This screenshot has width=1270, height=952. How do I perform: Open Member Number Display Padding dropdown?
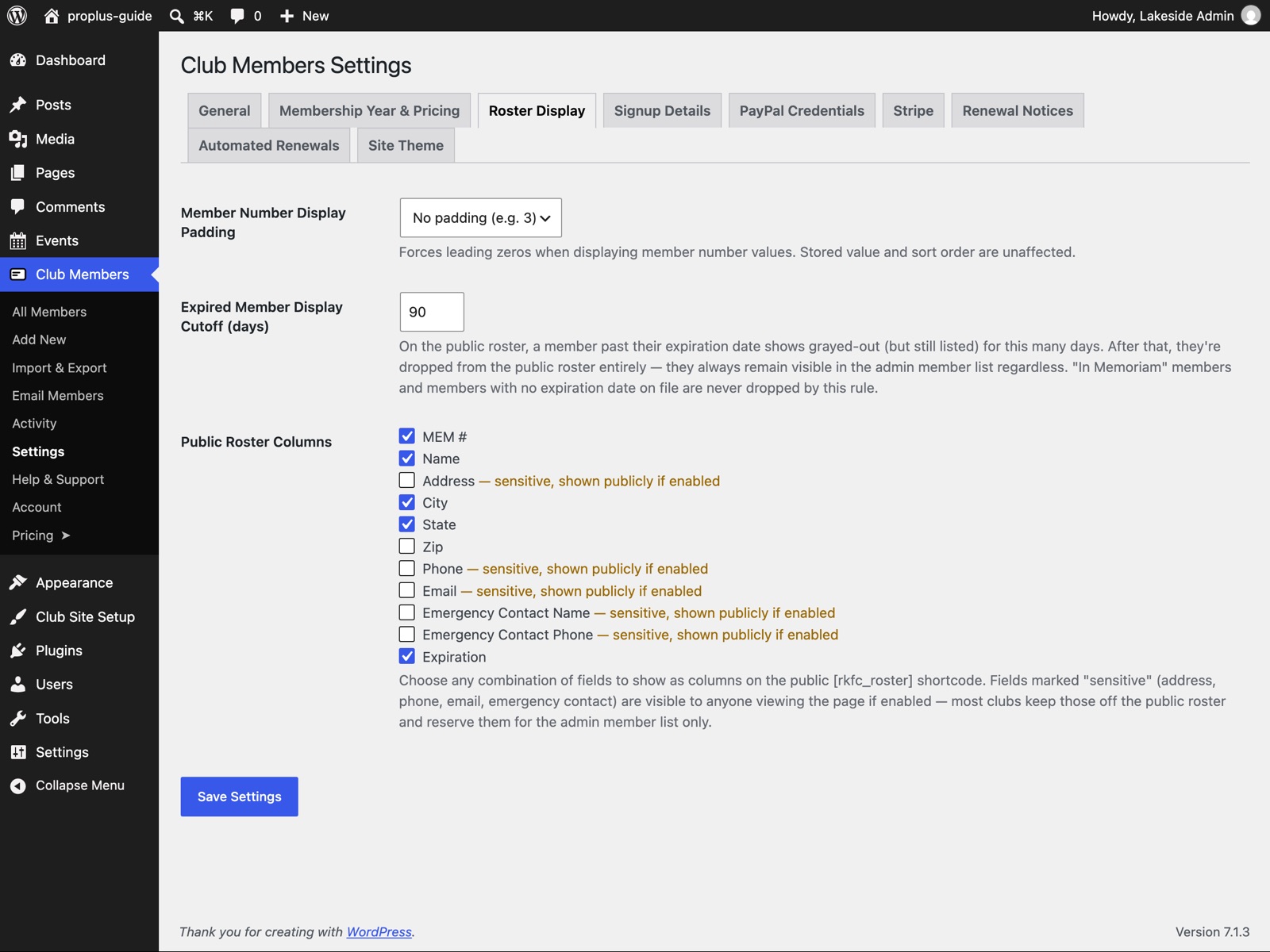pyautogui.click(x=481, y=218)
